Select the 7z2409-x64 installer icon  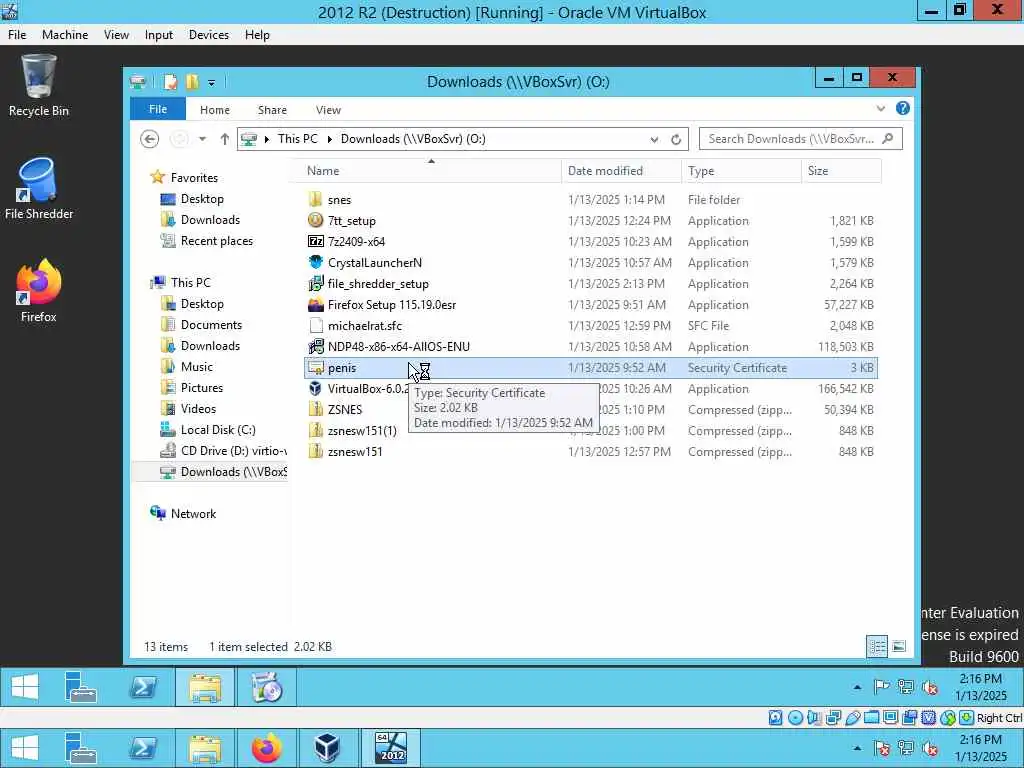tap(315, 241)
